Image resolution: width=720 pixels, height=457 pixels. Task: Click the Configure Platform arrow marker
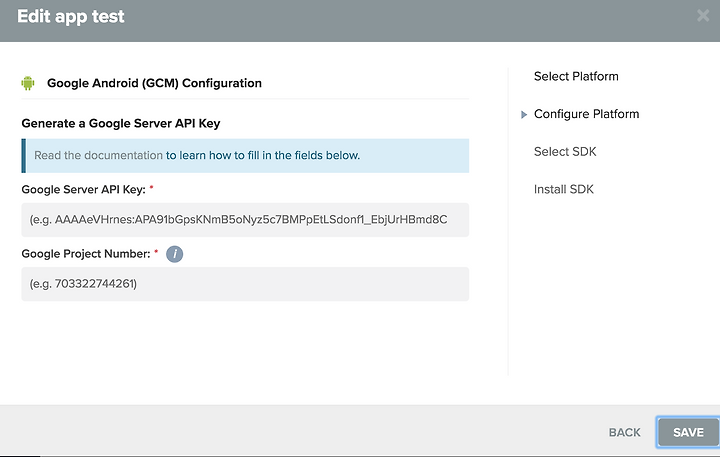(524, 115)
